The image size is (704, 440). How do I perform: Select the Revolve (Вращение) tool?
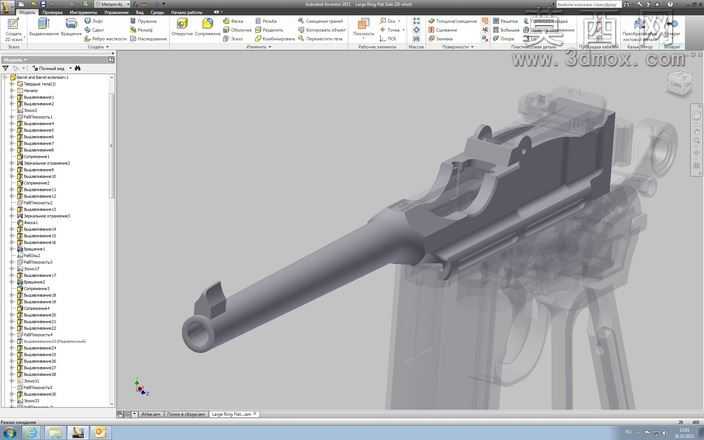click(x=71, y=27)
